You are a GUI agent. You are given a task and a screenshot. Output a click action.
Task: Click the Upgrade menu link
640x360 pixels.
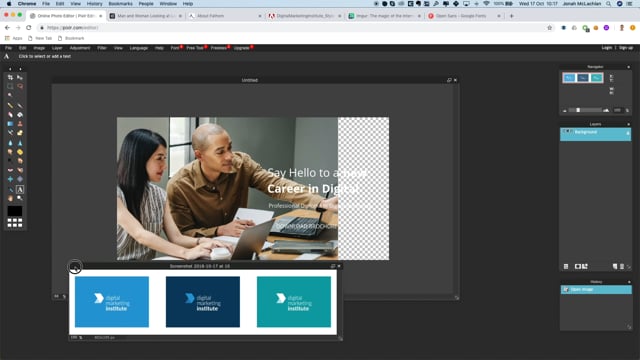pyautogui.click(x=242, y=48)
